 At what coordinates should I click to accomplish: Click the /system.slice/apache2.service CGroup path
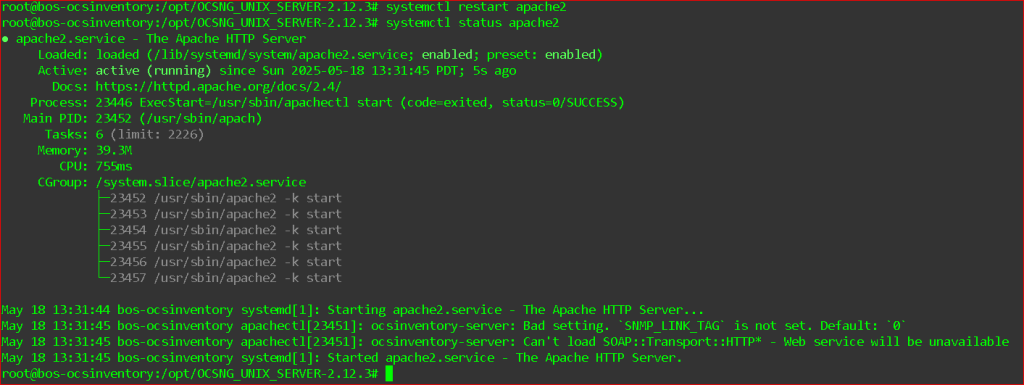[x=201, y=182]
